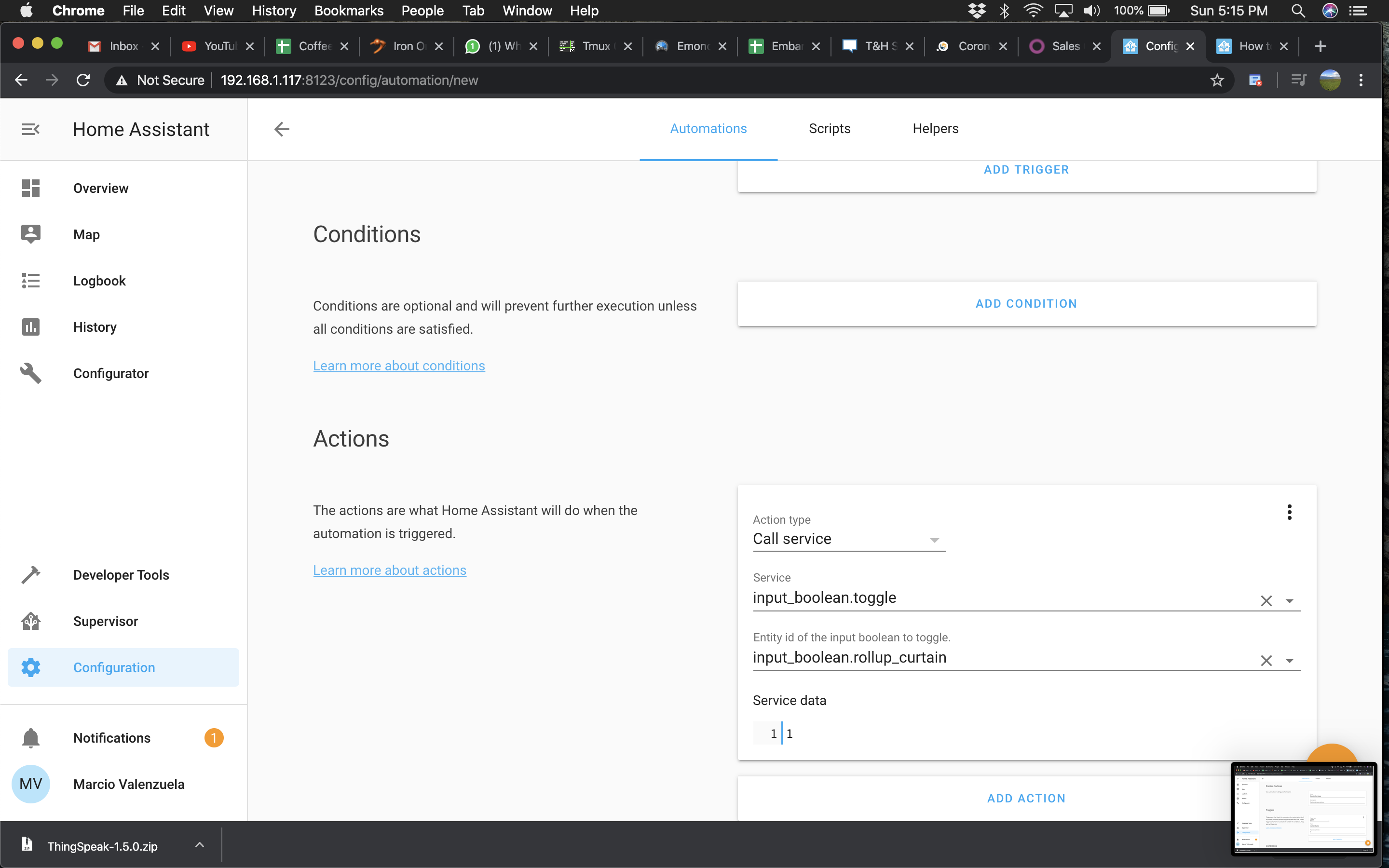The height and width of the screenshot is (868, 1389).
Task: Expand the entity id dropdown arrow
Action: pyautogui.click(x=1289, y=661)
